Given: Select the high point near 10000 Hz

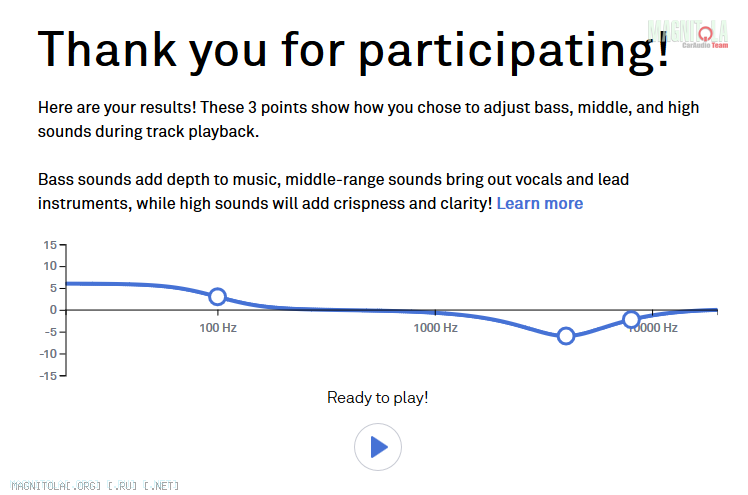Looking at the screenshot, I should click(x=631, y=320).
